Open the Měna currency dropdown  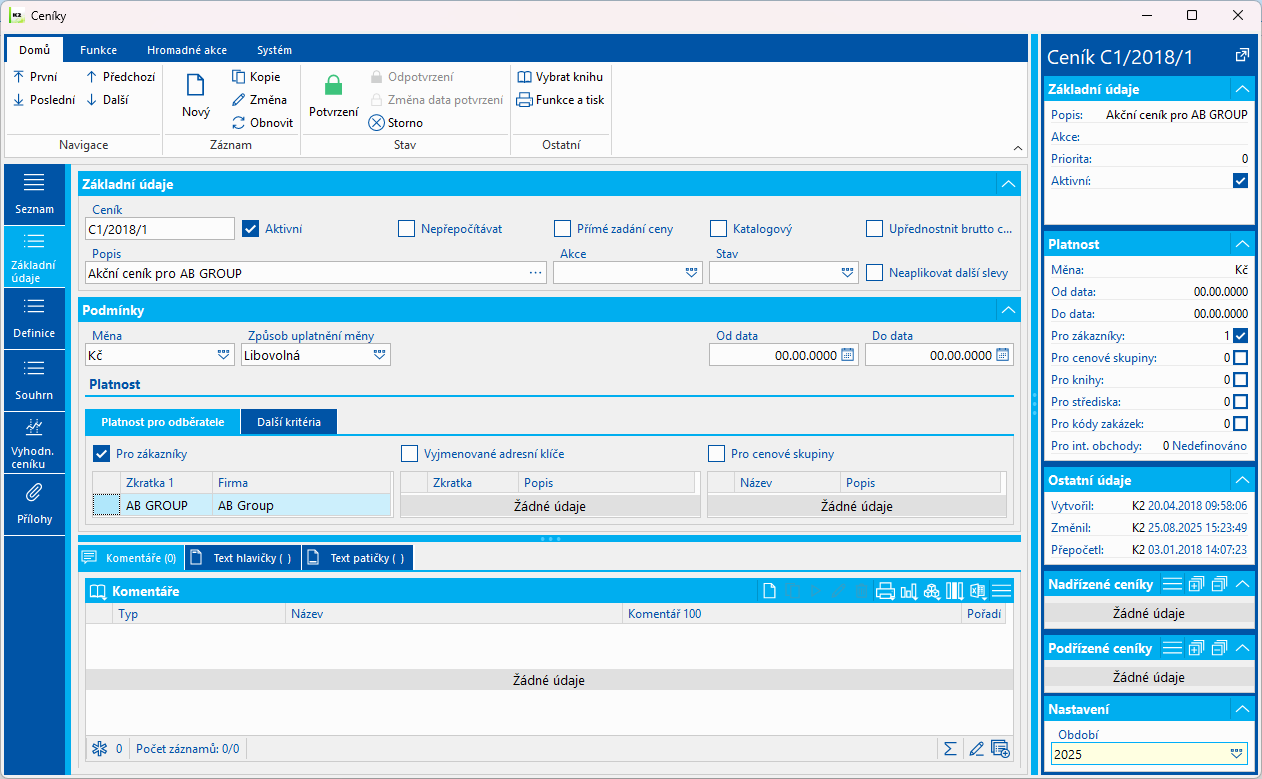coord(223,354)
